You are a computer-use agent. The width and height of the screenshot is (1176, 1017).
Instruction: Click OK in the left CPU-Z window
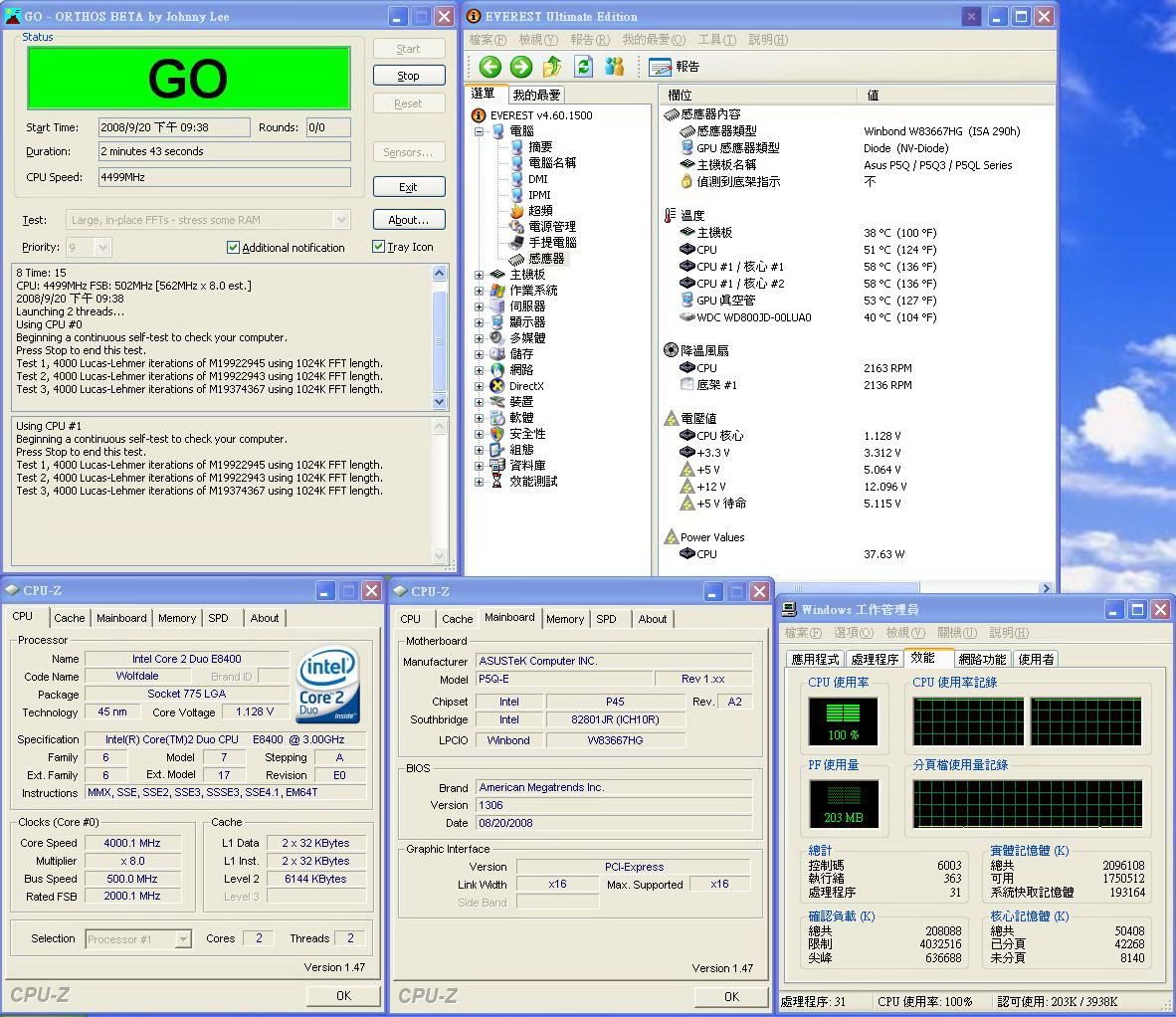click(x=343, y=995)
